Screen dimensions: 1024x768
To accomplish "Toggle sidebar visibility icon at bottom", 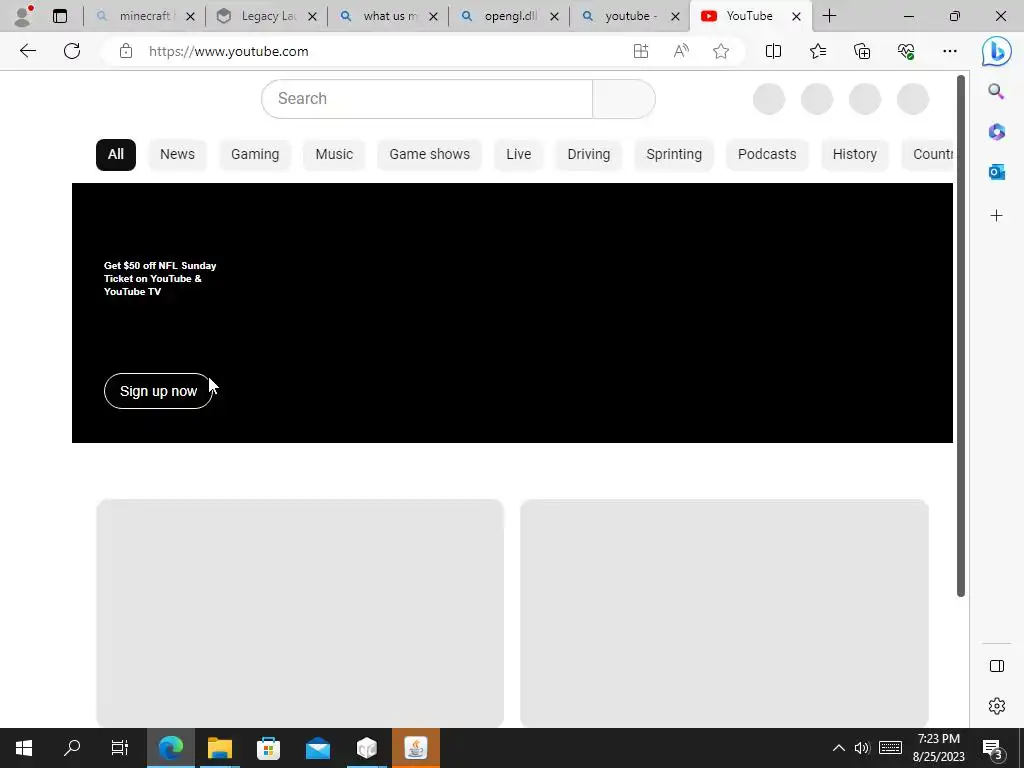I will pos(997,666).
